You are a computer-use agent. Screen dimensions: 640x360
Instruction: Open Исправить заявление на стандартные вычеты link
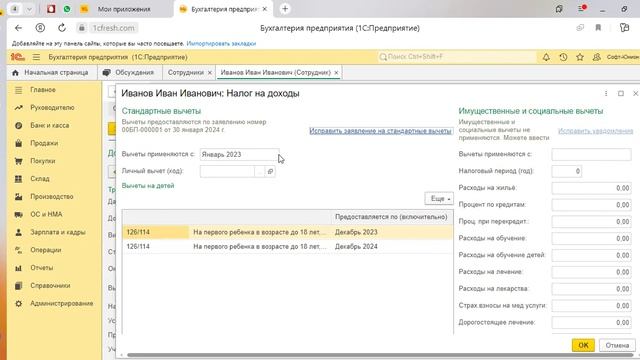point(380,131)
